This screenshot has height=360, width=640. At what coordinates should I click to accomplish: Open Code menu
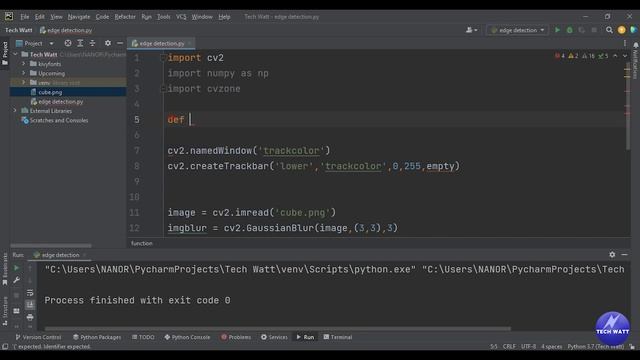point(102,17)
